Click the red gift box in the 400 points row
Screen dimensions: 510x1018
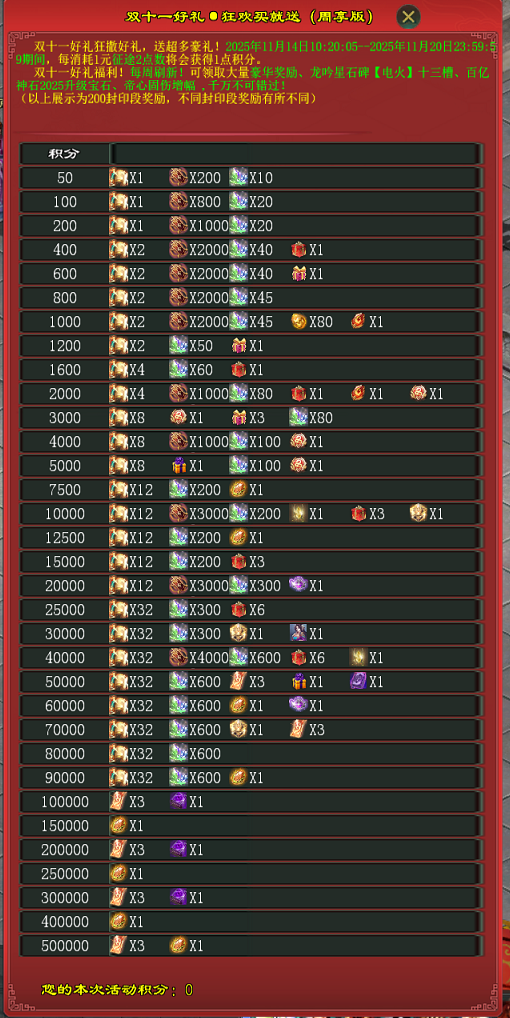[298, 249]
